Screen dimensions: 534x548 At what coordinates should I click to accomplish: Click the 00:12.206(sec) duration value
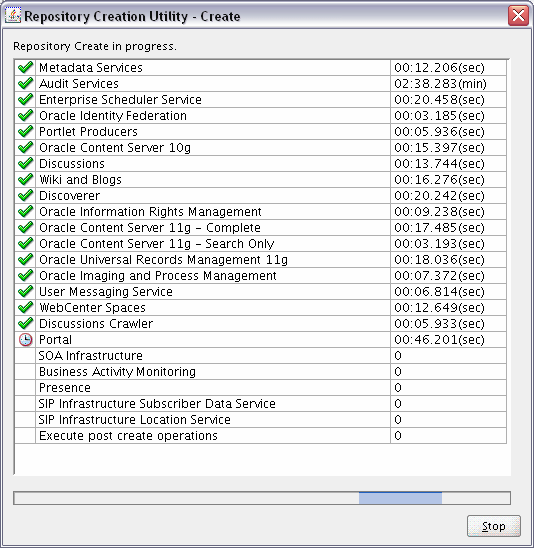coord(439,67)
